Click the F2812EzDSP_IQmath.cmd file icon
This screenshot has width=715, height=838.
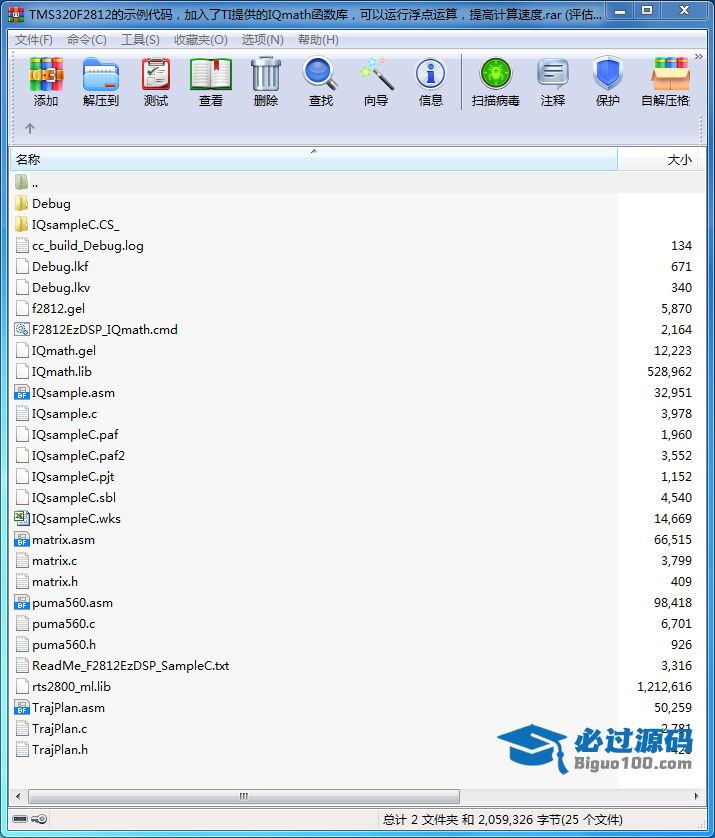(21, 330)
